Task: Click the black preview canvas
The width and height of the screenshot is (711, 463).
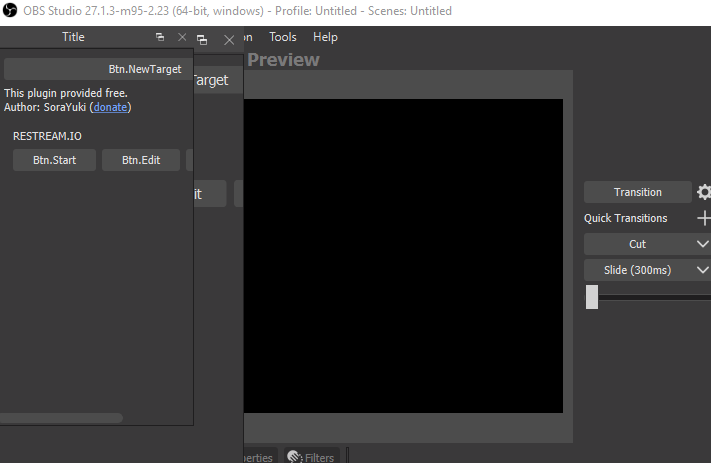Action: tap(402, 255)
